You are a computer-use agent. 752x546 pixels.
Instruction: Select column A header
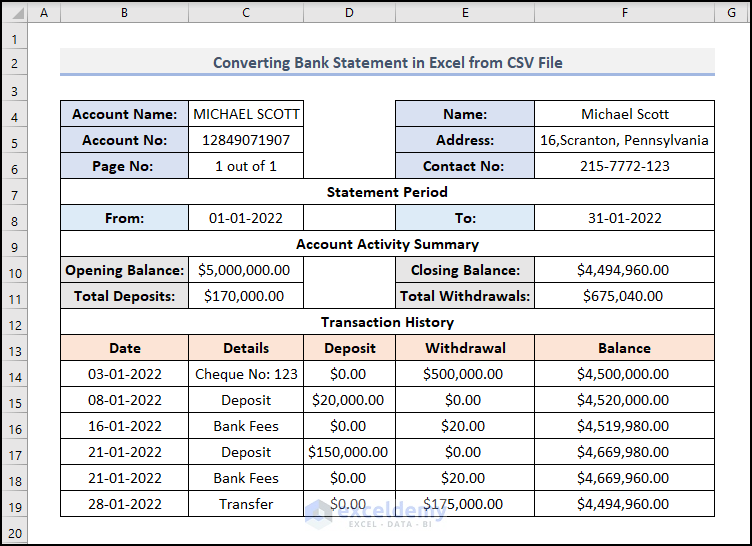click(44, 13)
